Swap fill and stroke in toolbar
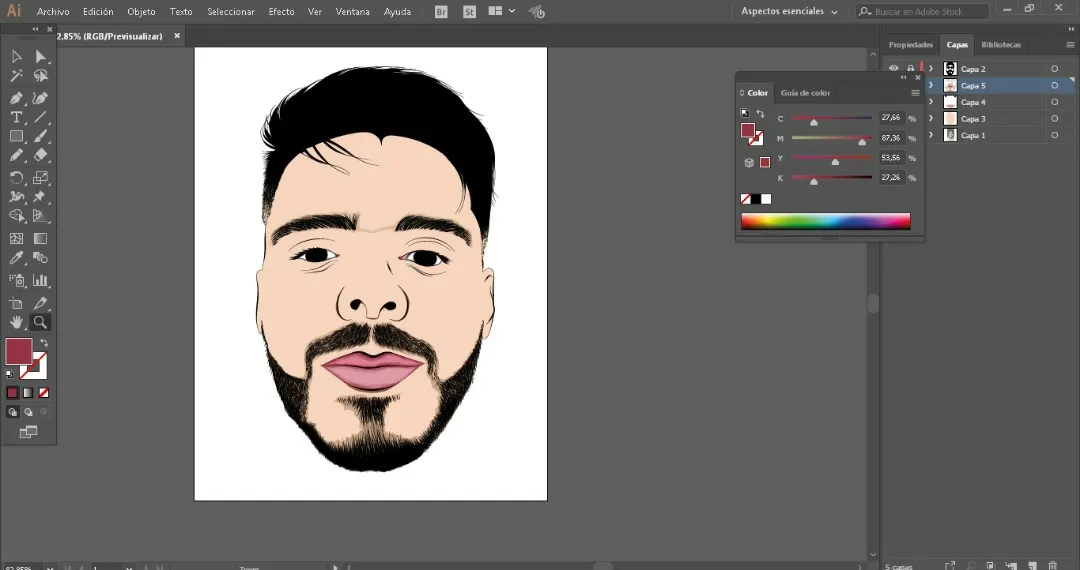 coord(44,343)
